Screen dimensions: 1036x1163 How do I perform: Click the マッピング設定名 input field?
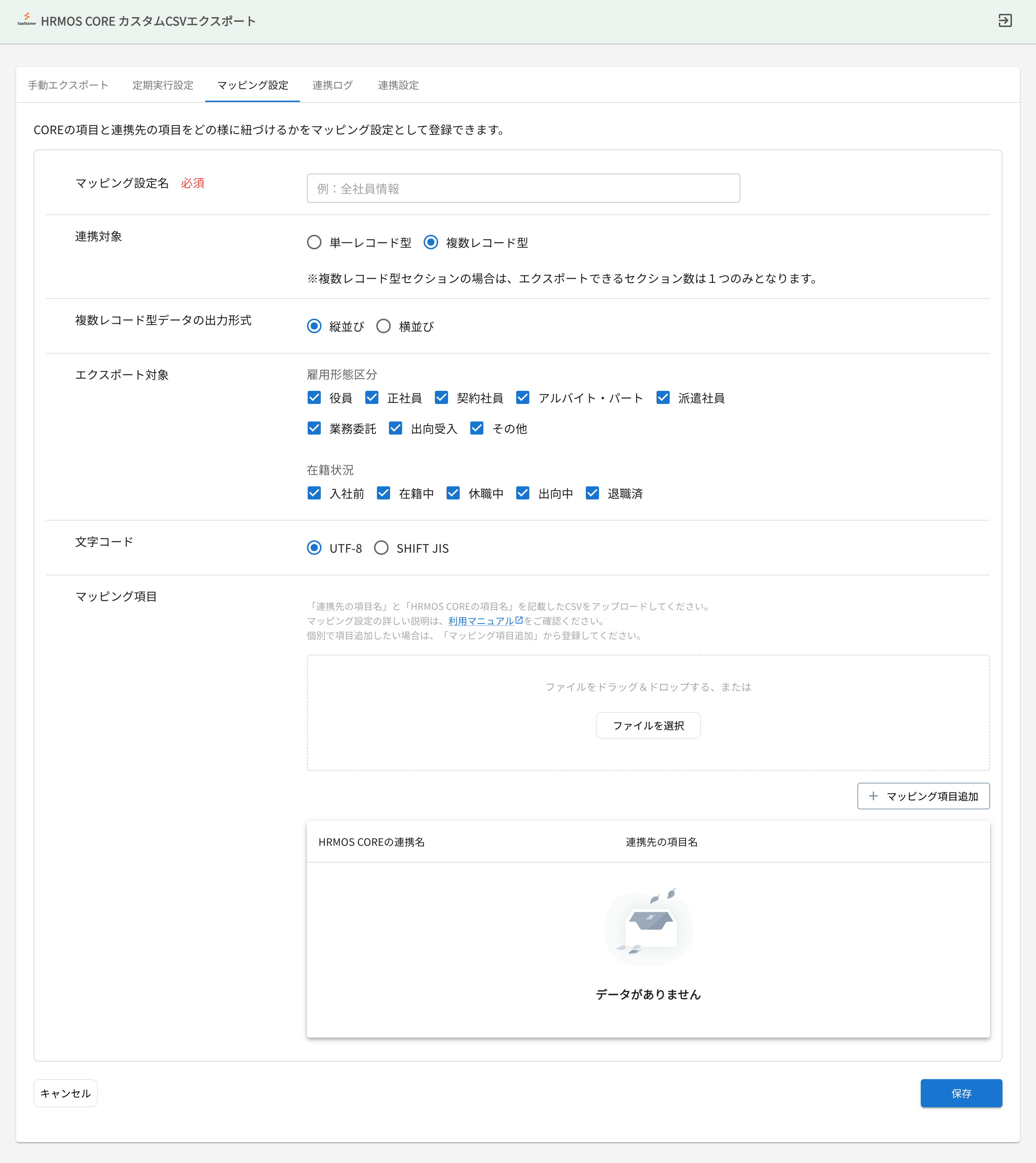(x=522, y=188)
